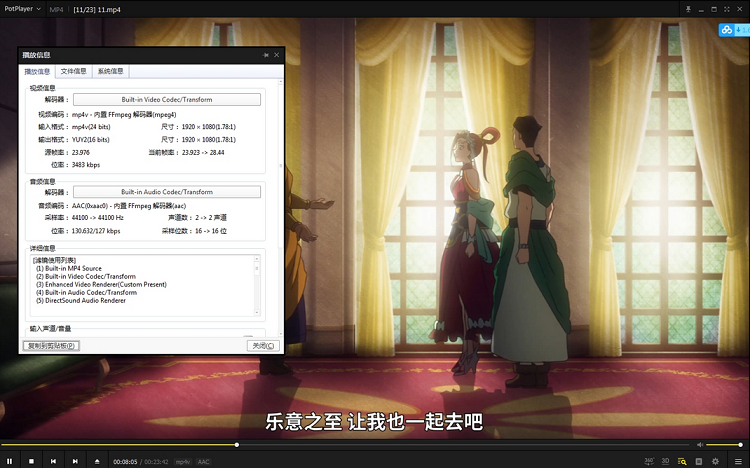Viewport: 750px width, 468px height.
Task: Pause the video playback
Action: point(10,461)
